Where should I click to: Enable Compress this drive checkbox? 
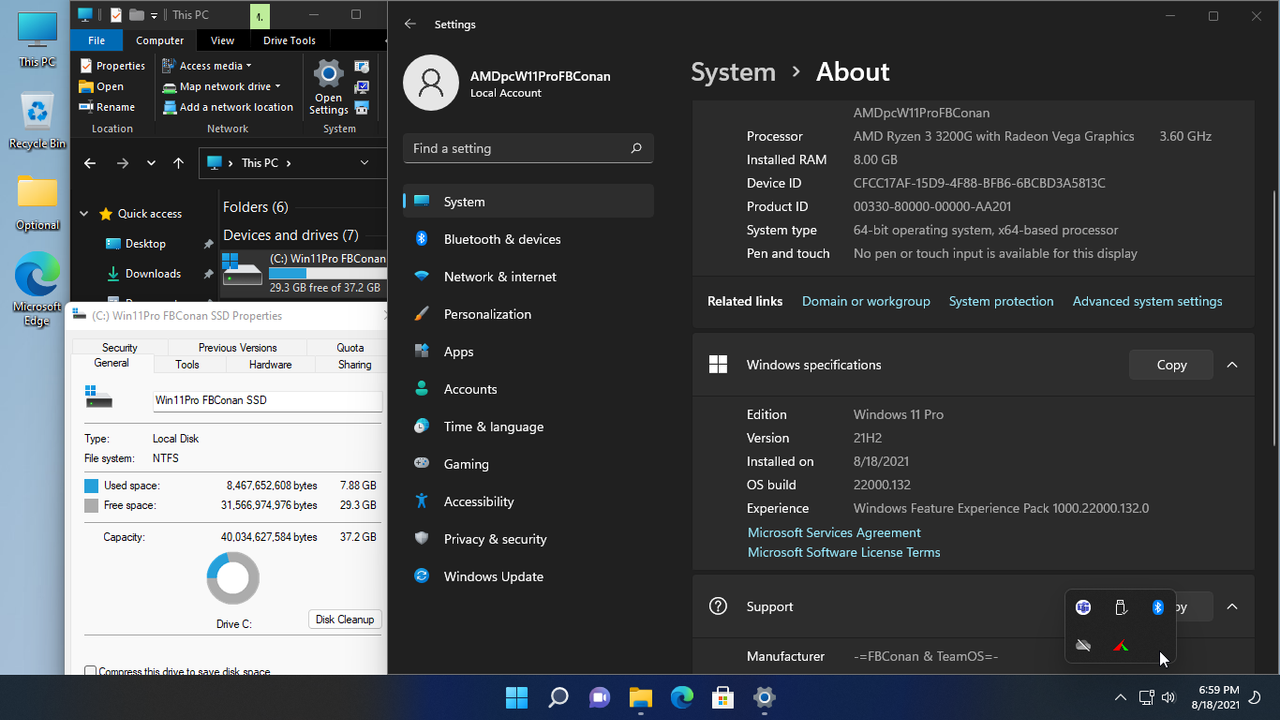pos(91,672)
